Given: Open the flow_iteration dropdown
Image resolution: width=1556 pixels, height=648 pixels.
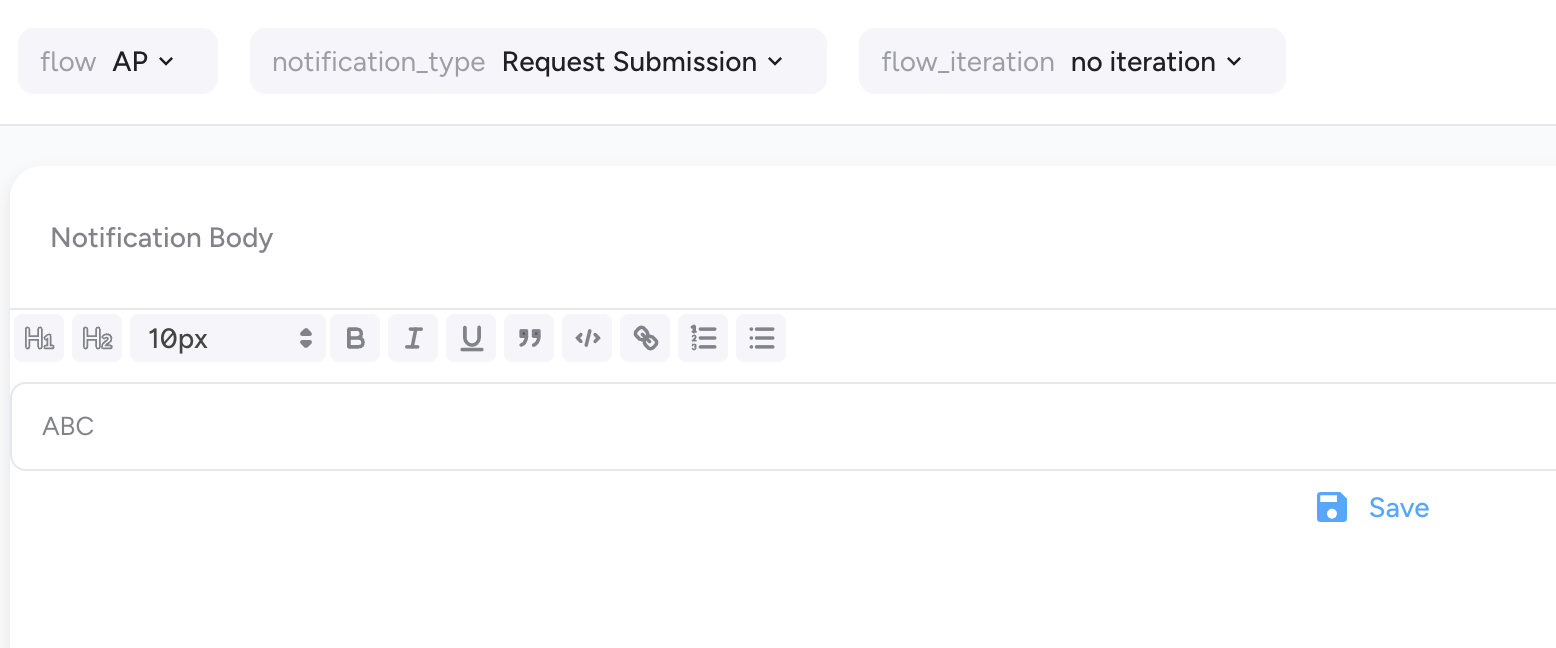Looking at the screenshot, I should click(1072, 62).
